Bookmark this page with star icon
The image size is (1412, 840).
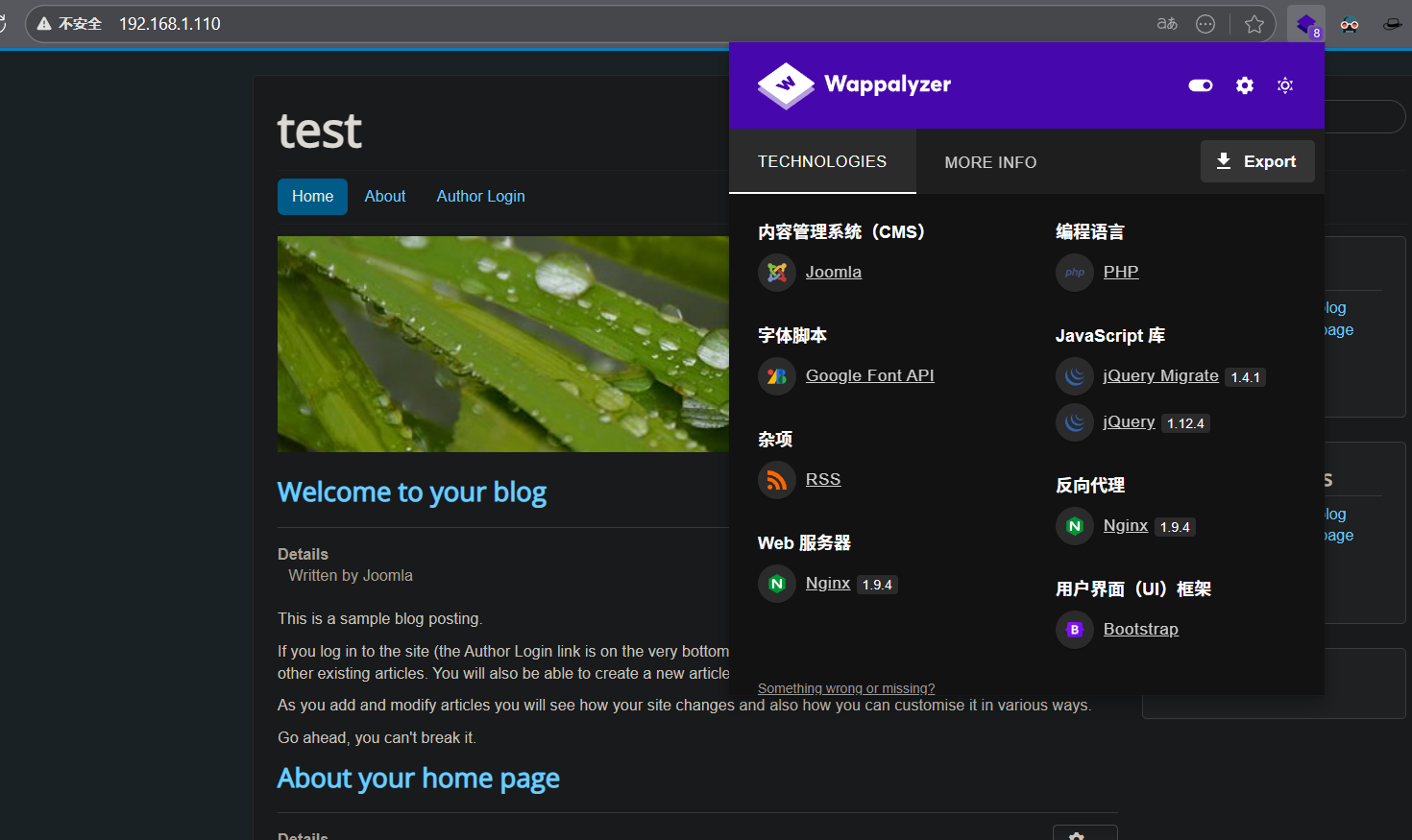click(1254, 24)
